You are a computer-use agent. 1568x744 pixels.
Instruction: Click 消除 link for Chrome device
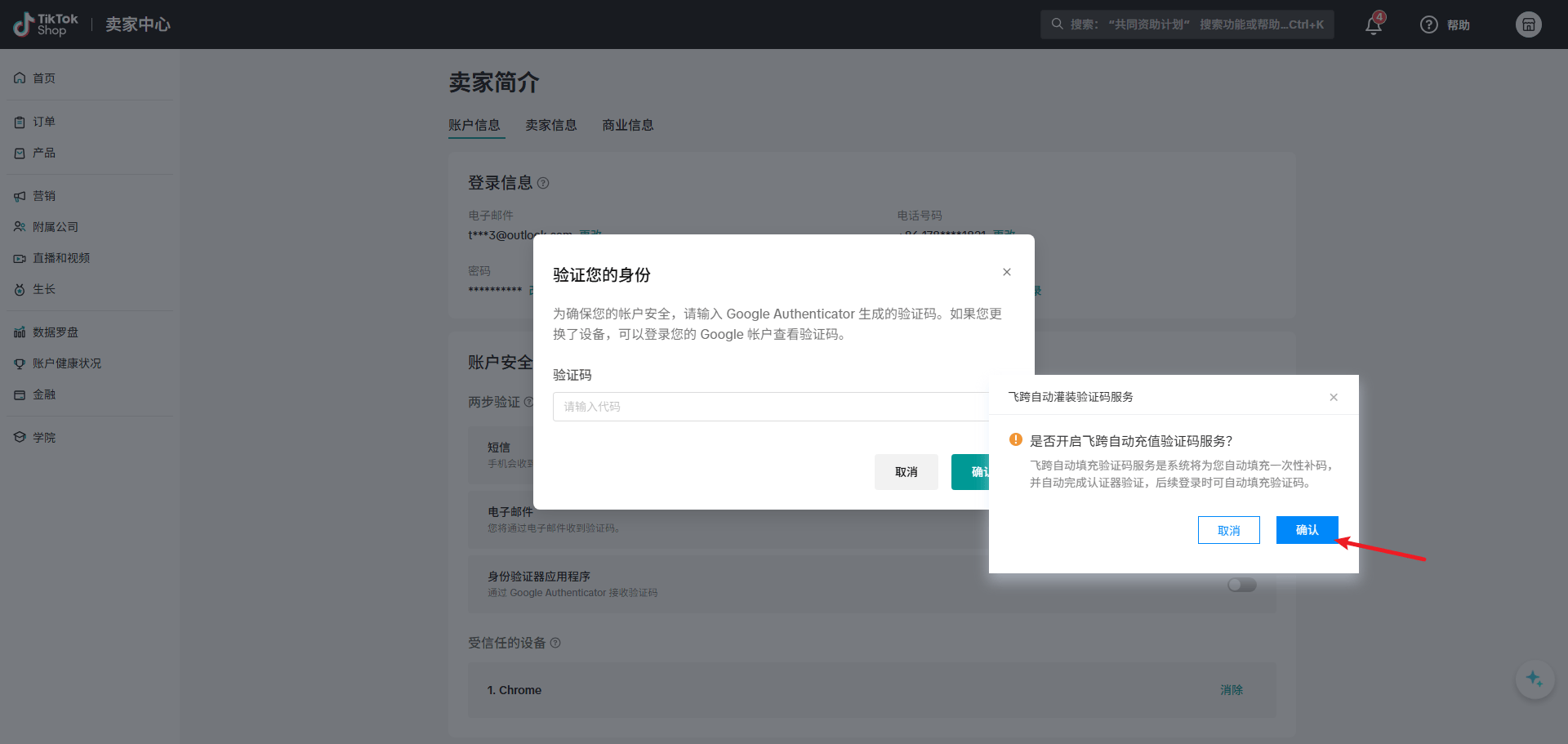point(1231,690)
